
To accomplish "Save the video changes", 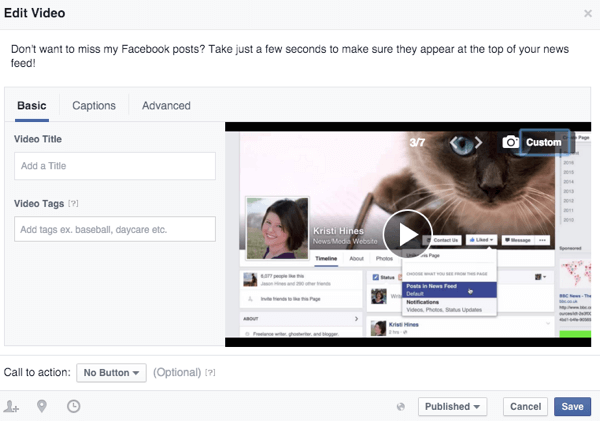I will (572, 406).
